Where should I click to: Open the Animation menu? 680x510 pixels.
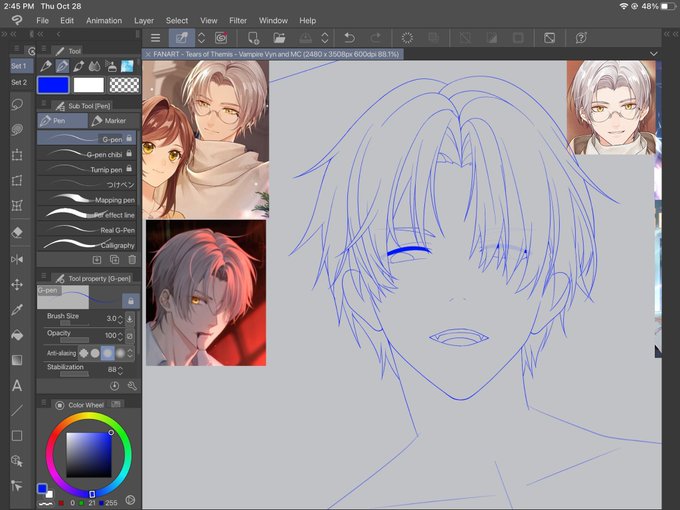[104, 20]
